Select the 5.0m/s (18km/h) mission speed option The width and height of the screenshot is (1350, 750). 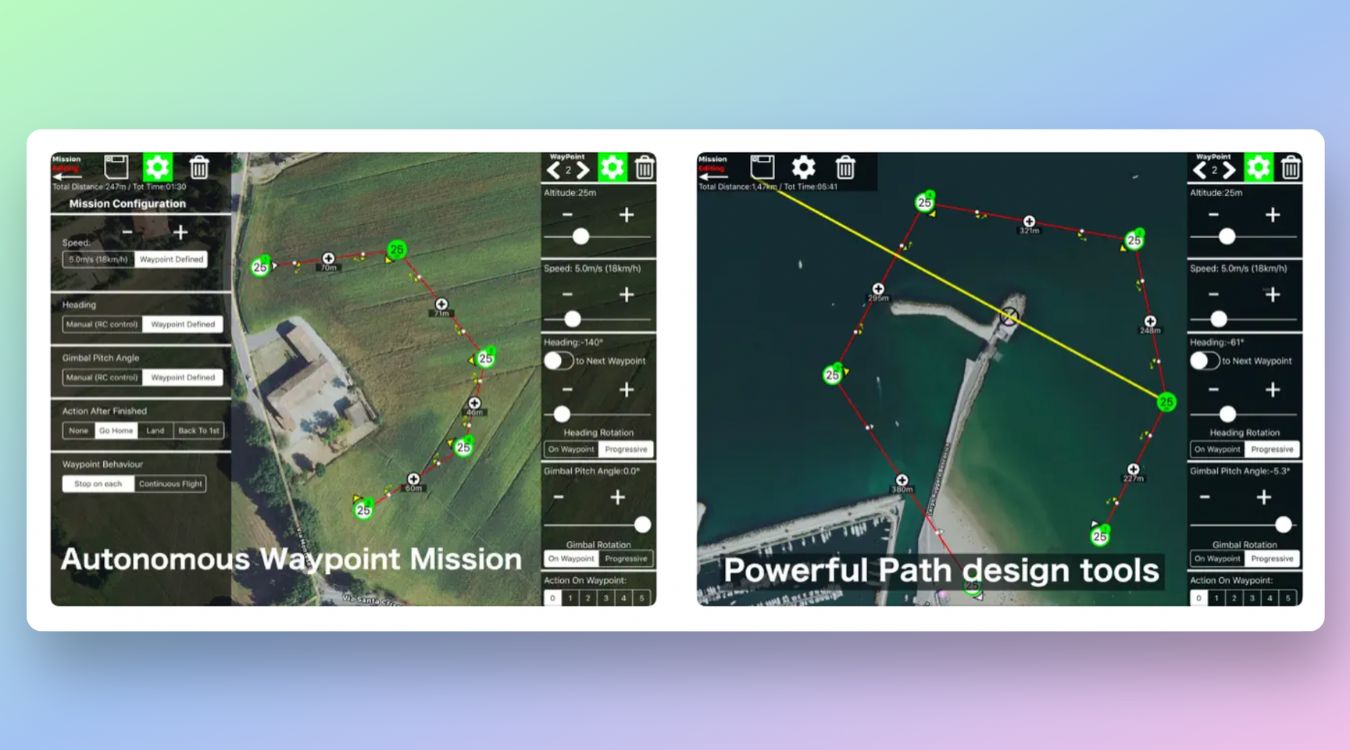(x=98, y=259)
